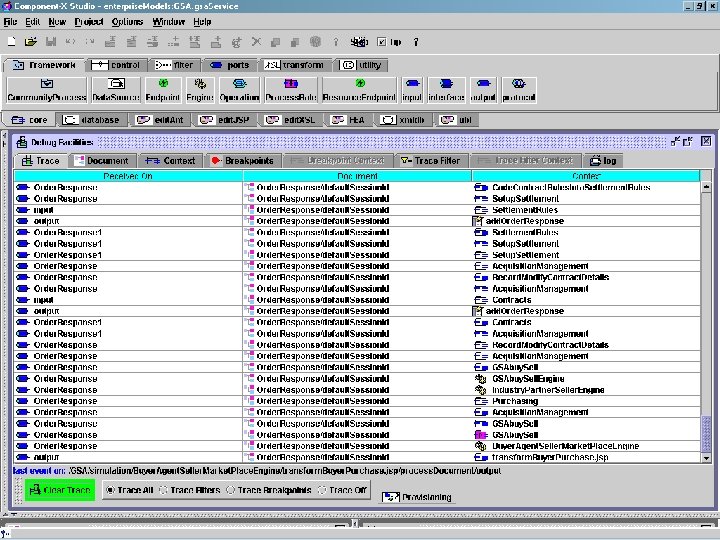Switch to the control palette tab
720x540 pixels.
(117, 65)
